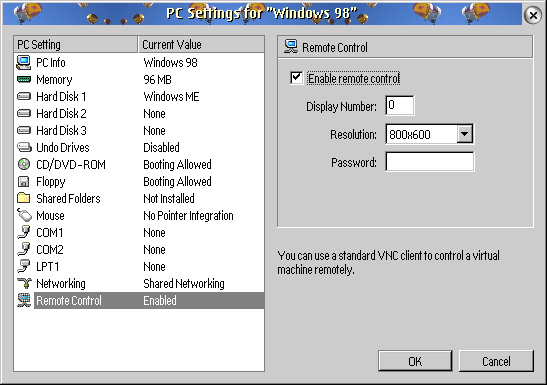The width and height of the screenshot is (547, 385).
Task: Select the Remote Control setting row
Action: 139,300
